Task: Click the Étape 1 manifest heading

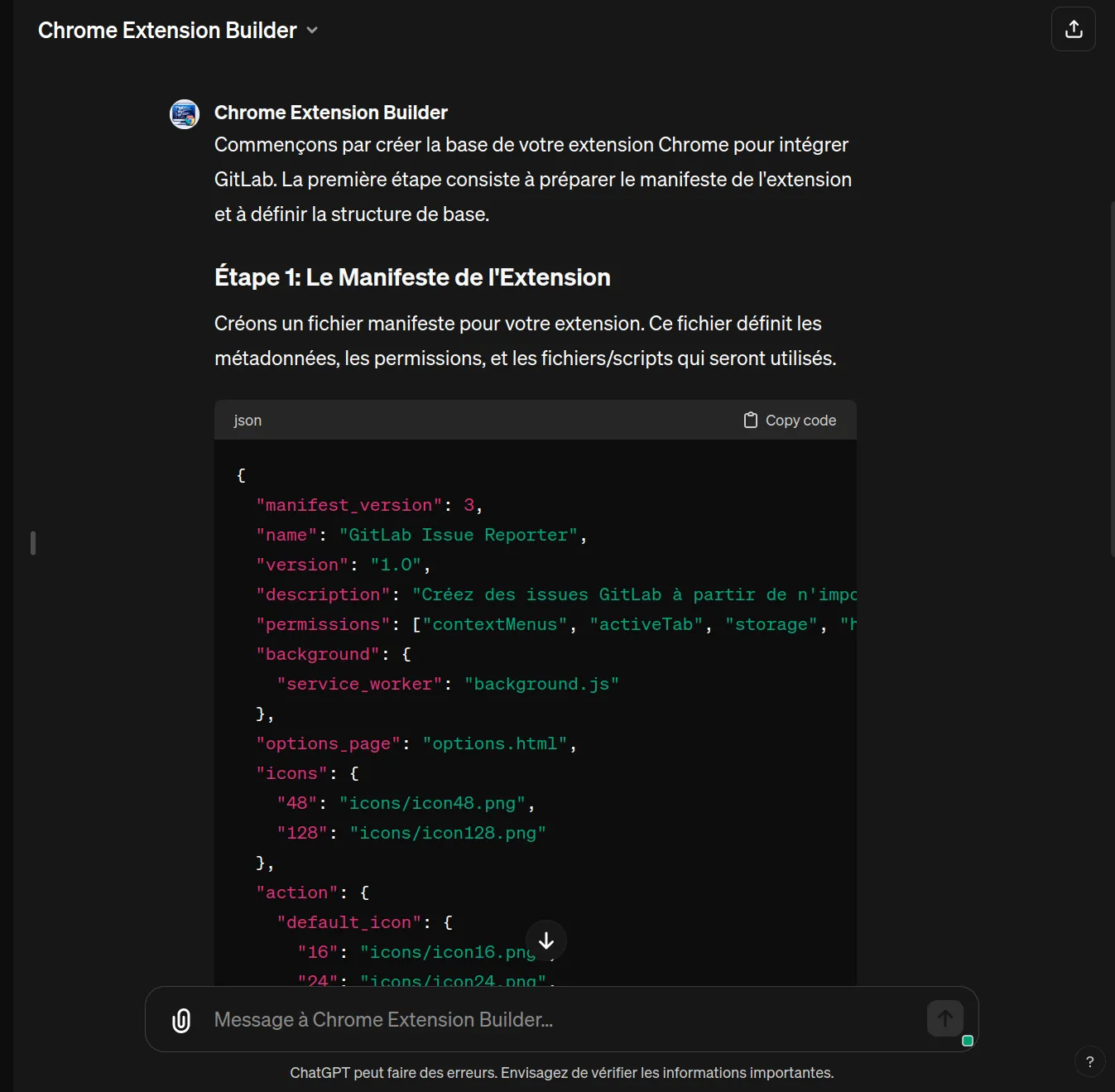Action: pyautogui.click(x=412, y=277)
